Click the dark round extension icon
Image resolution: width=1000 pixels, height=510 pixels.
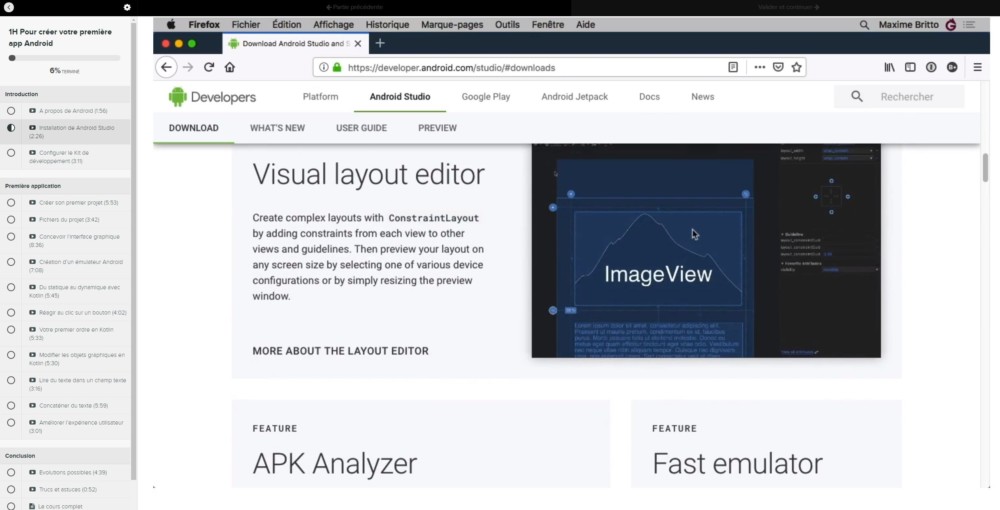[x=952, y=67]
